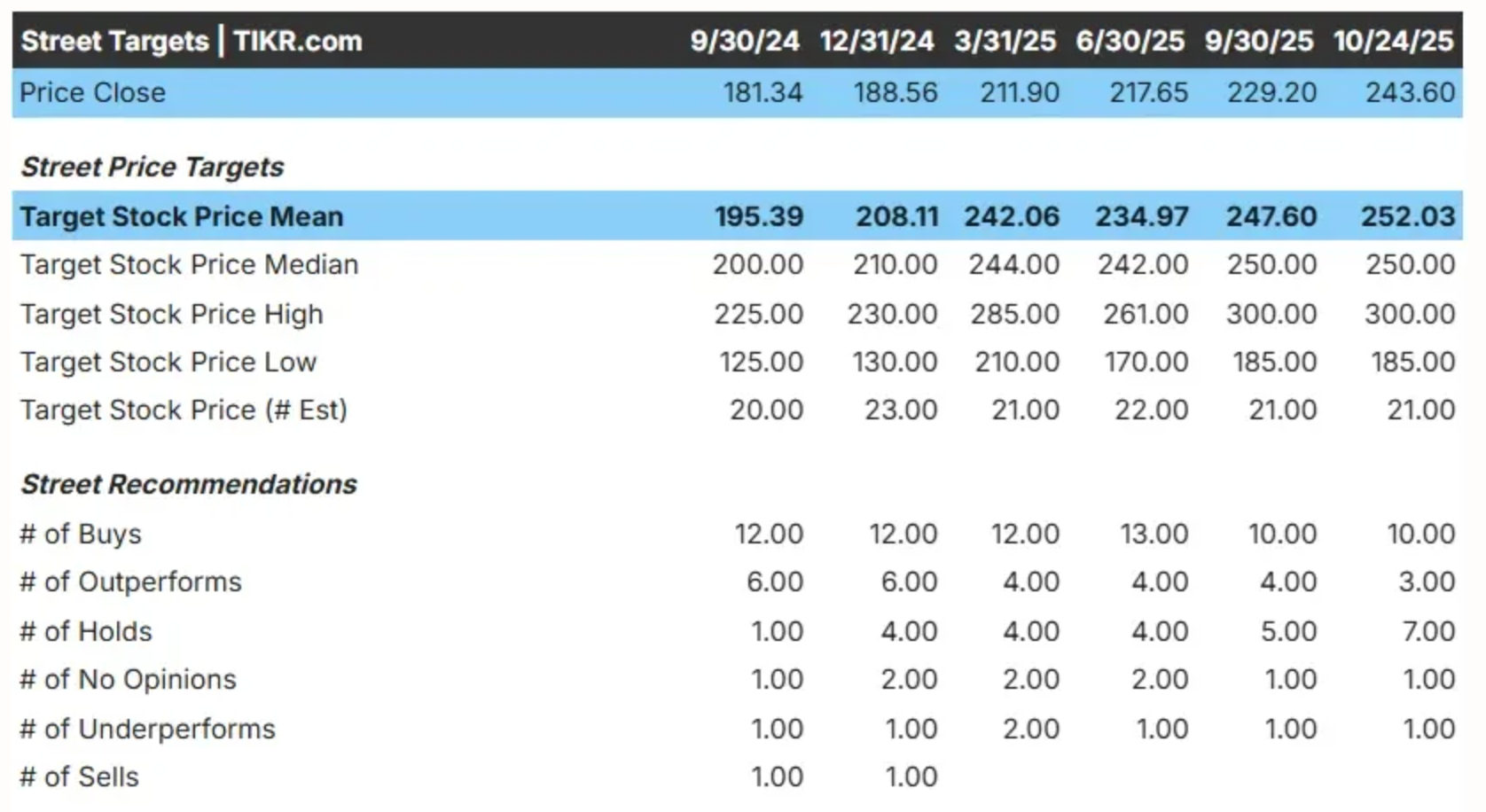
Task: Click the Street Recommendations section heading
Action: (x=188, y=484)
